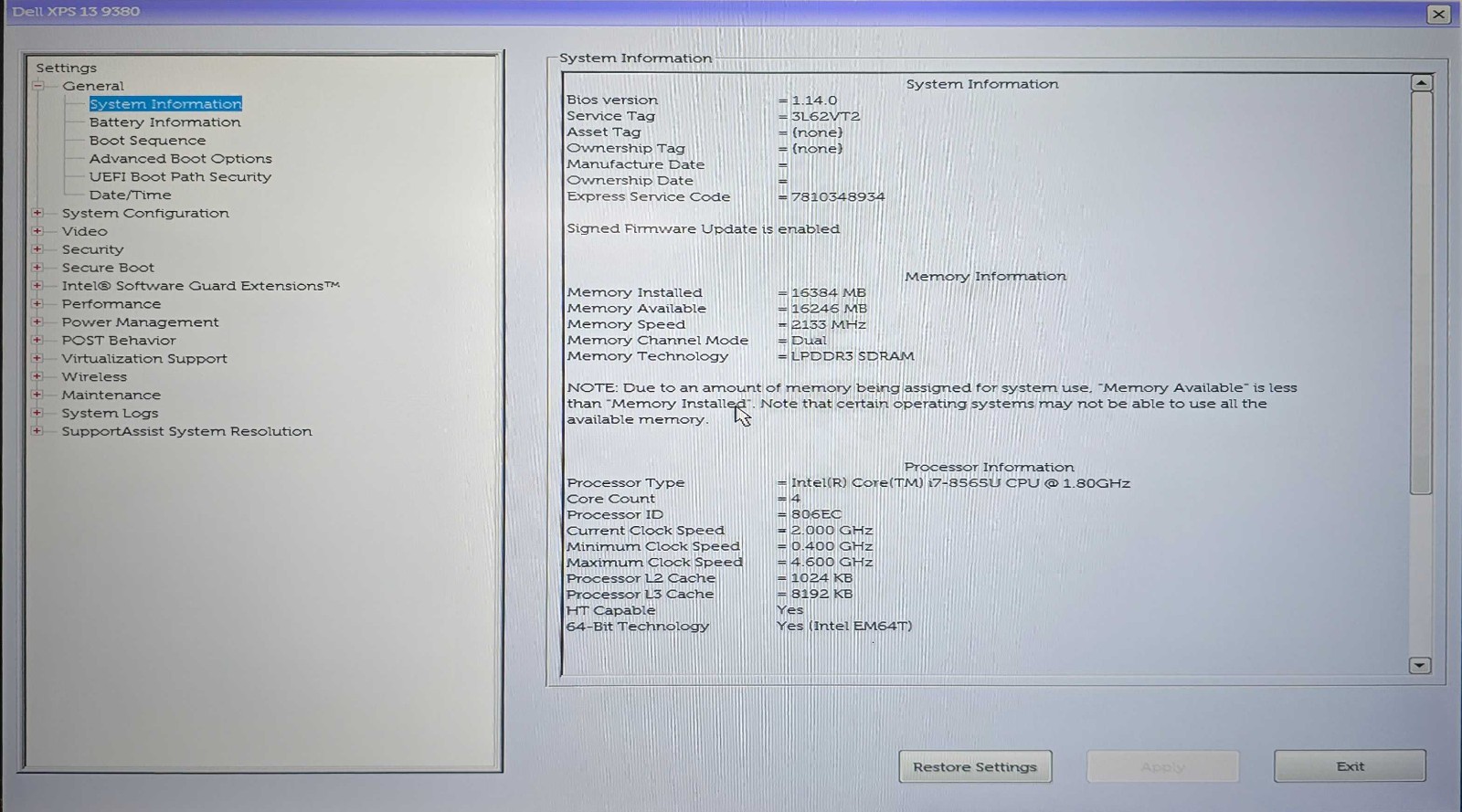Select the General category label
This screenshot has width=1462, height=812.
click(92, 86)
